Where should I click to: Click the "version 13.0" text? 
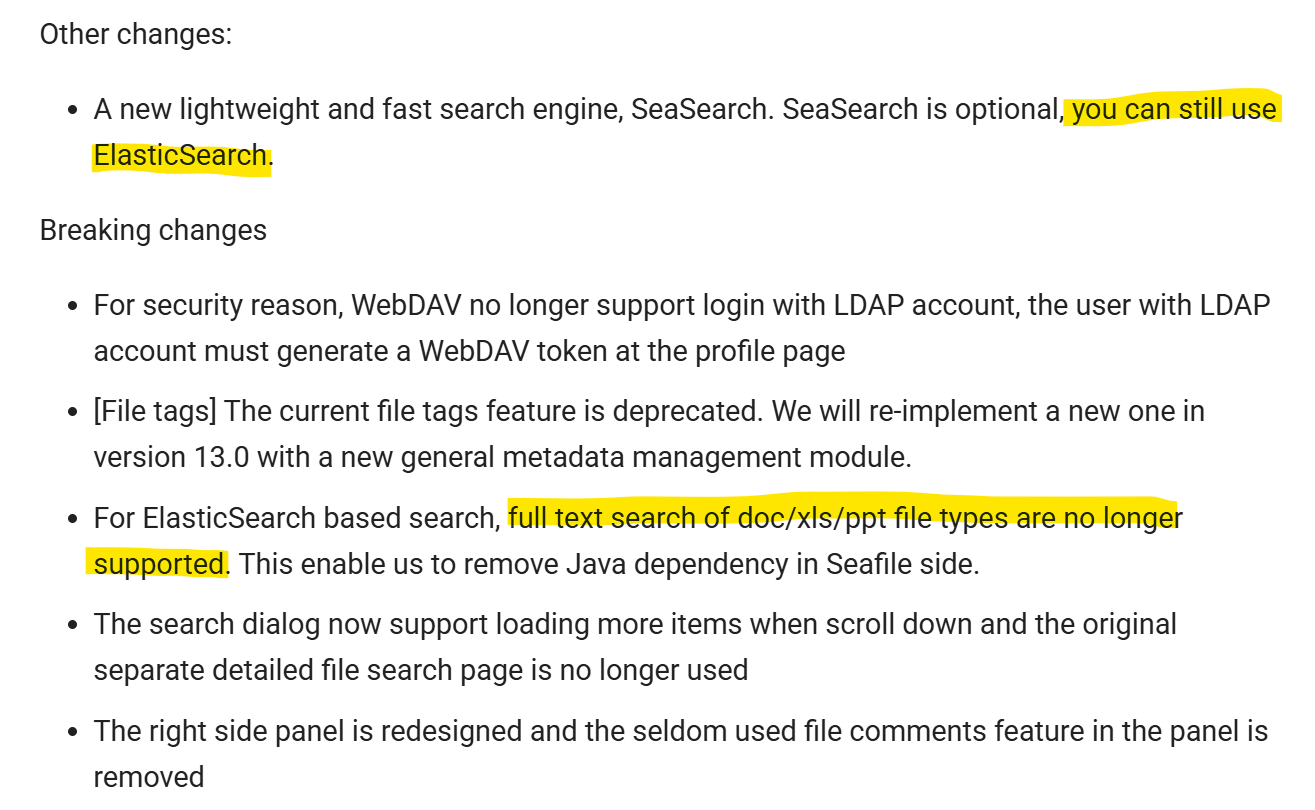coord(172,457)
